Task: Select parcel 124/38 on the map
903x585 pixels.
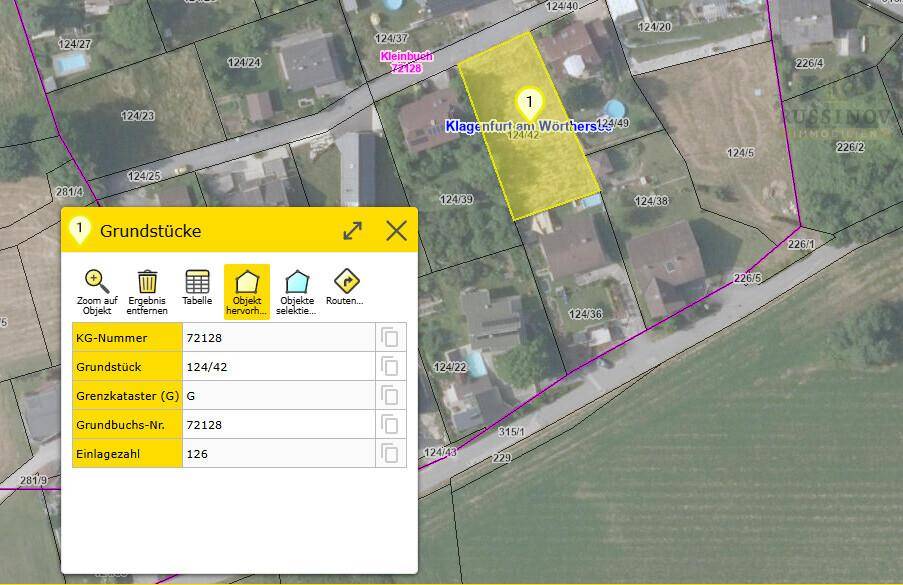Action: 651,200
